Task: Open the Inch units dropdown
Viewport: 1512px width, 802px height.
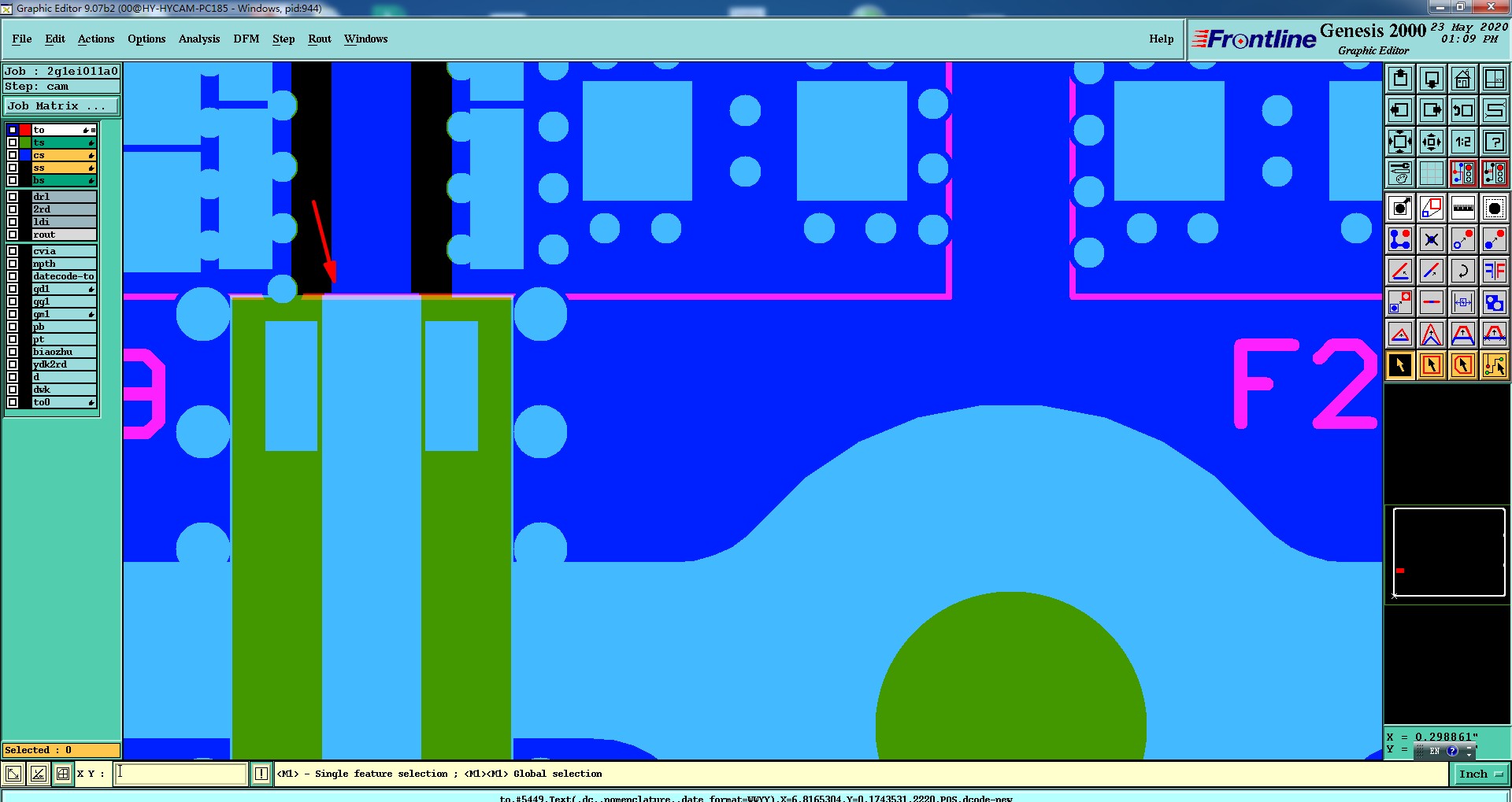Action: [x=1480, y=774]
